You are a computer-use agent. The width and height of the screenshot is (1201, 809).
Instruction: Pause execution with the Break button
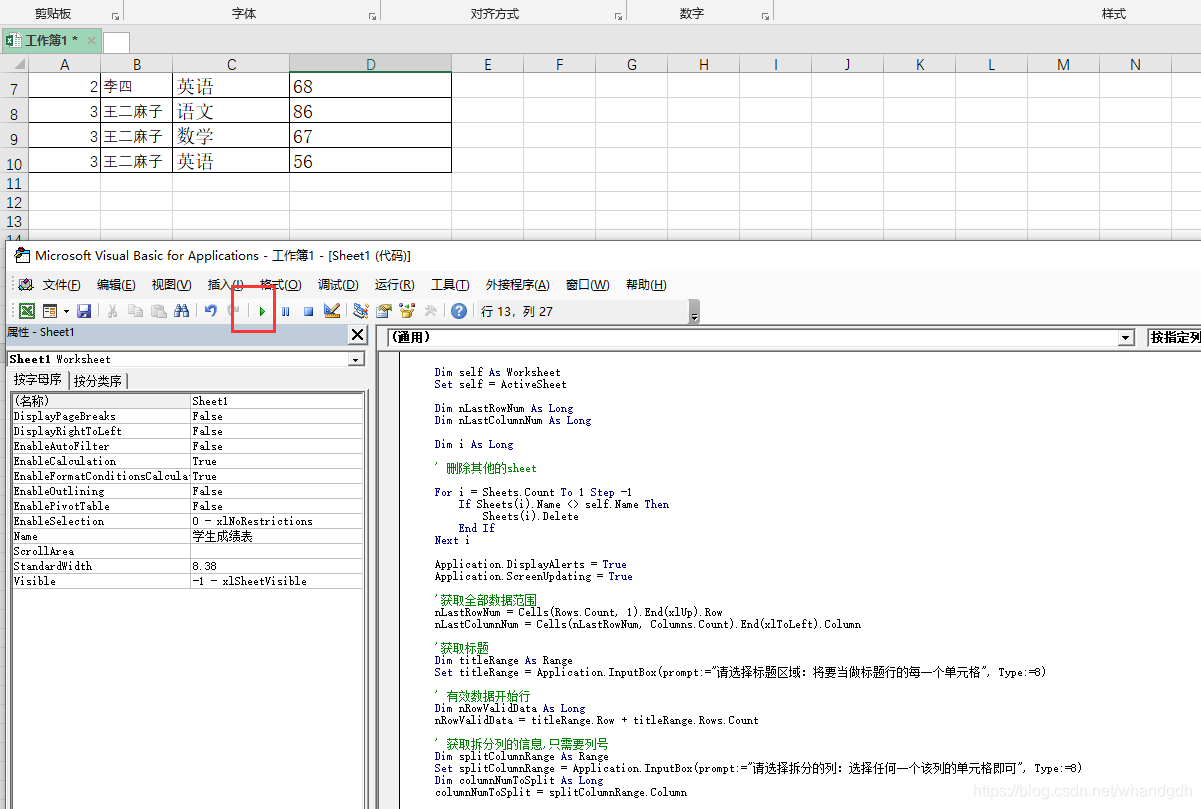285,311
